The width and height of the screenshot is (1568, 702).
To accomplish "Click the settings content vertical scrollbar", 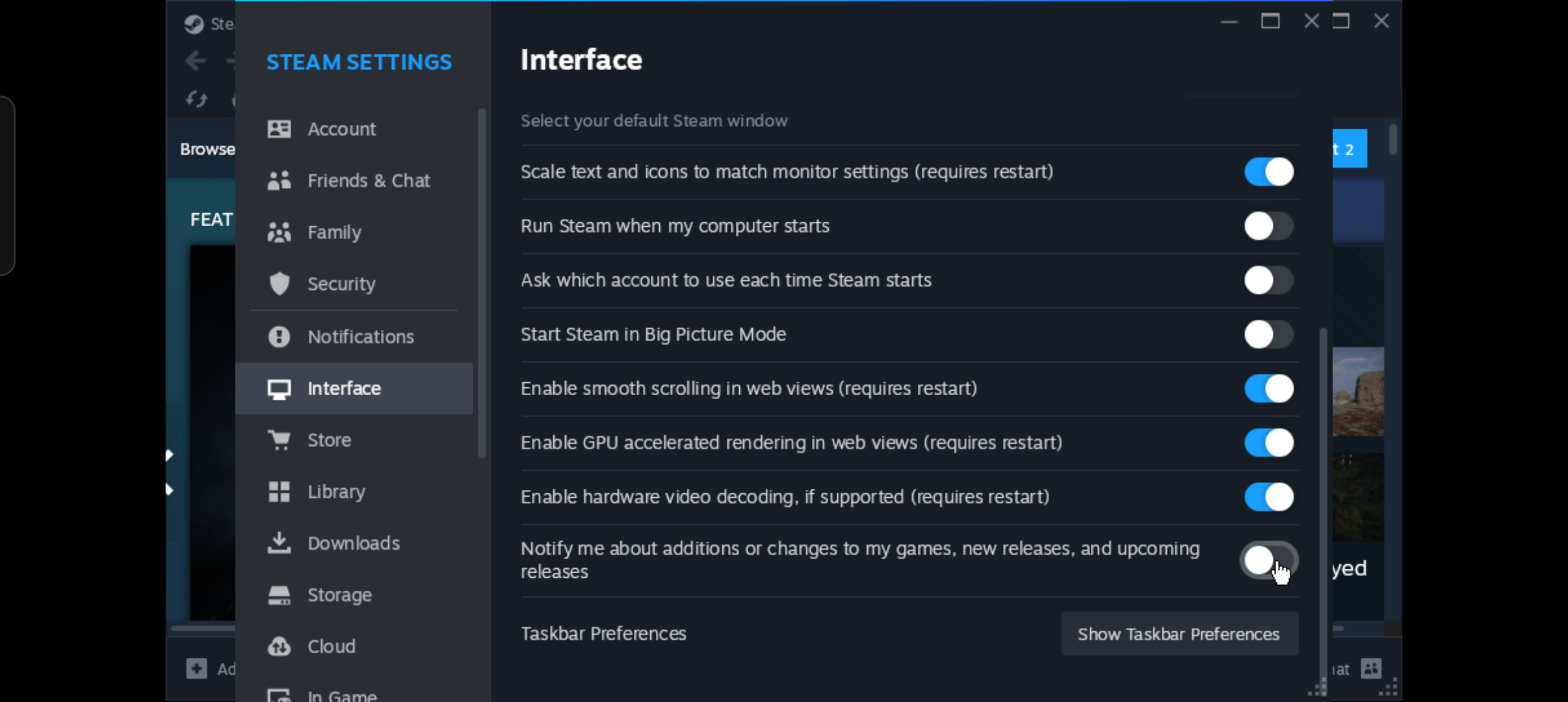I will tap(1323, 494).
